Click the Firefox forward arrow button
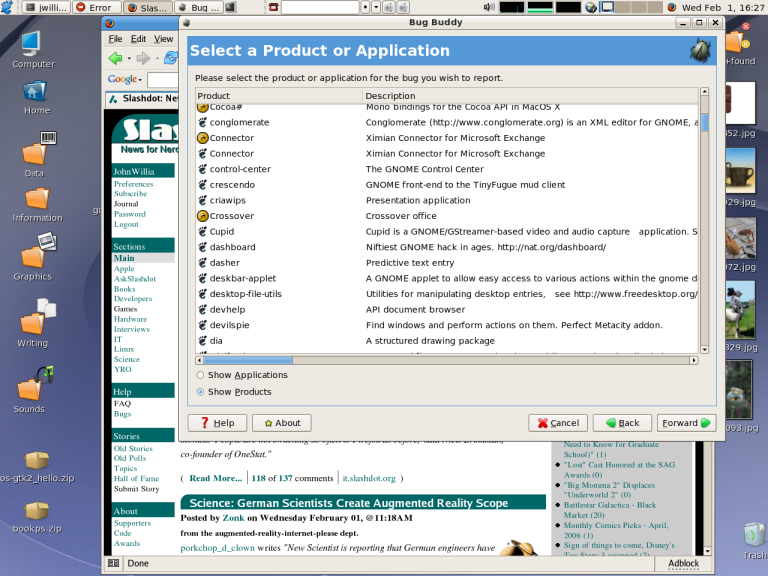 (143, 59)
